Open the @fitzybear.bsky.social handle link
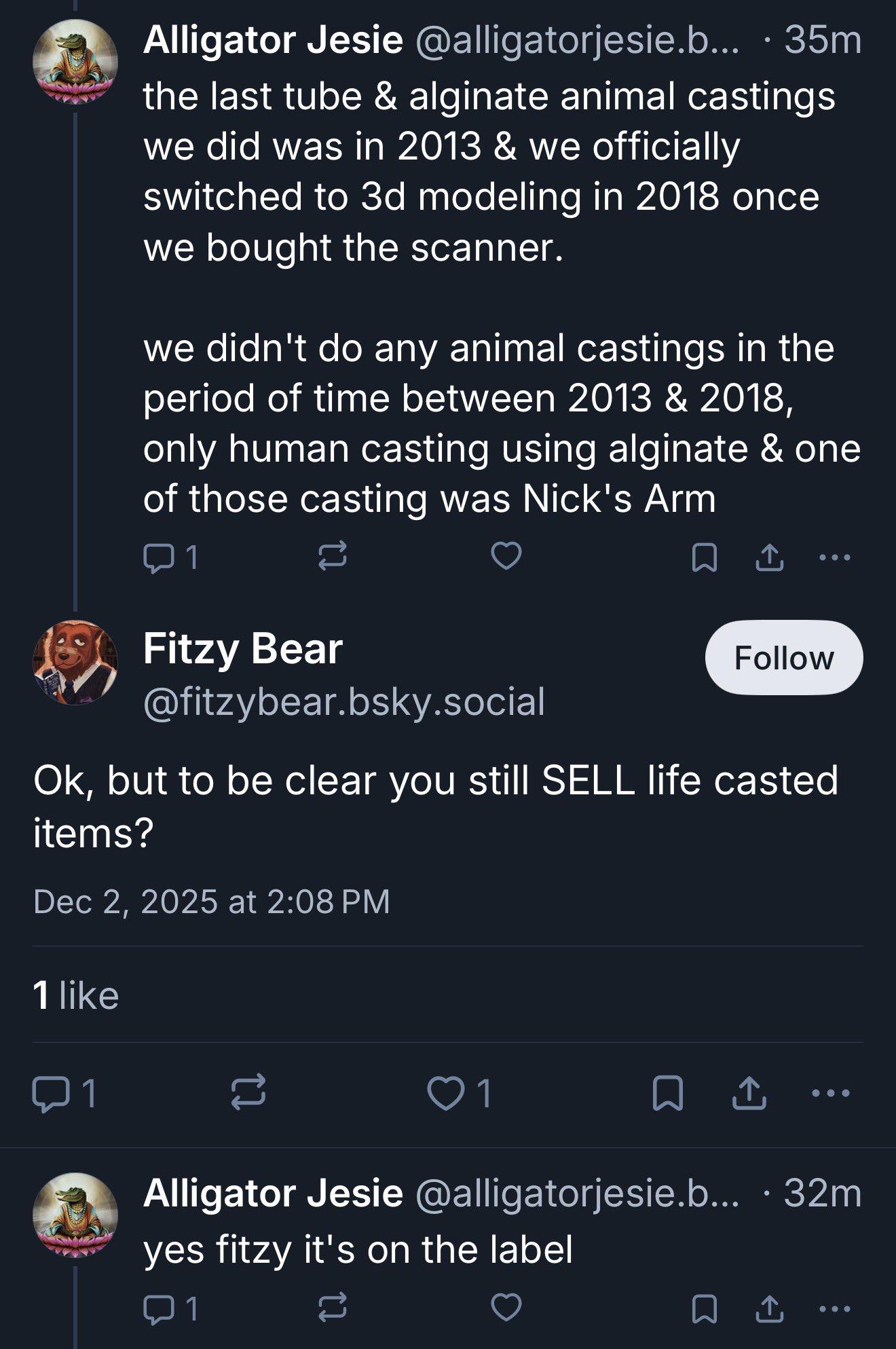 coord(343,701)
